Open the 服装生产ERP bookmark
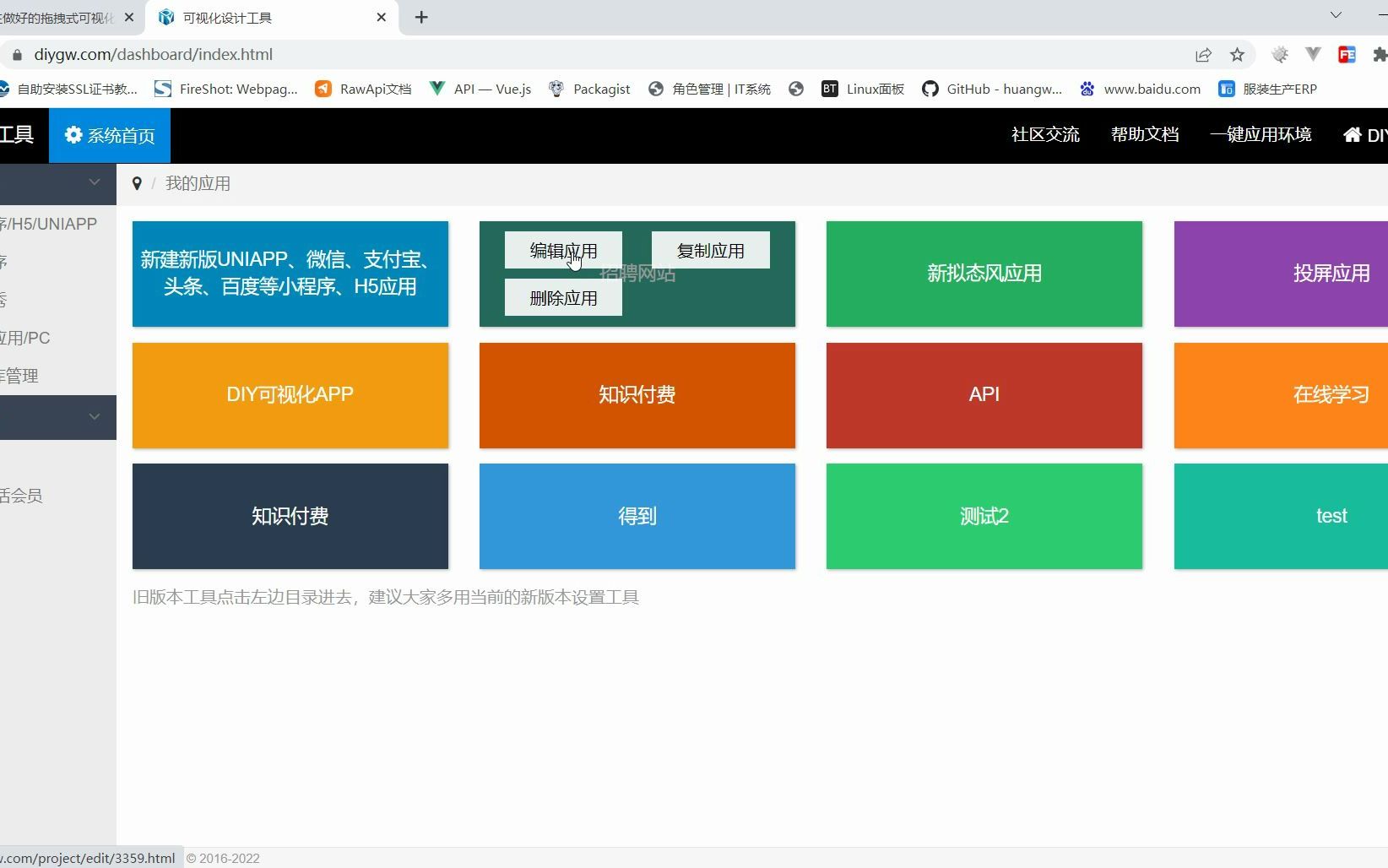 click(1267, 89)
